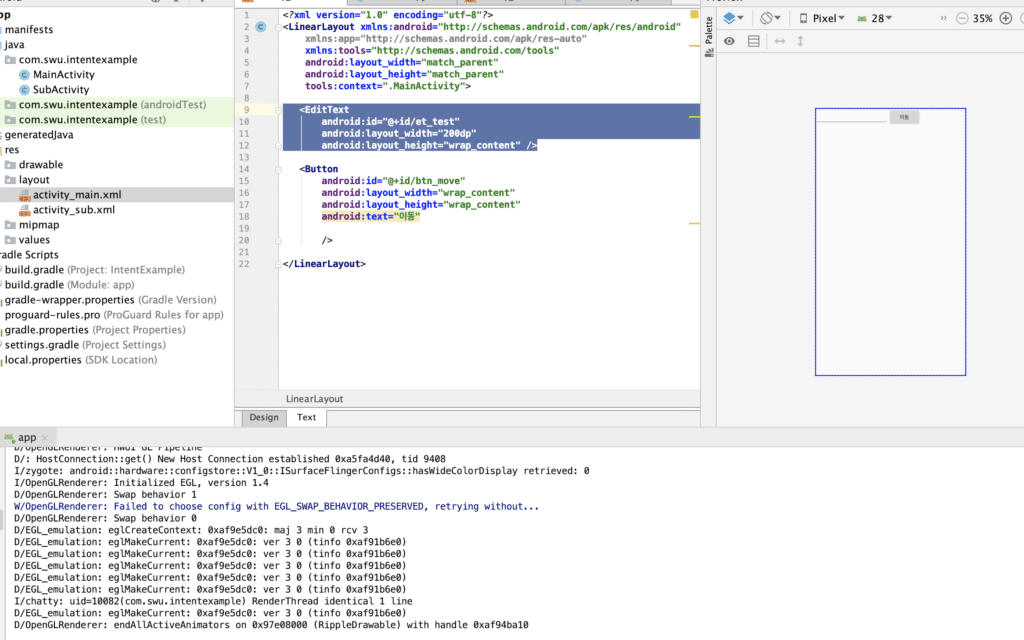Select com.swu.intentexample main package

[78, 59]
